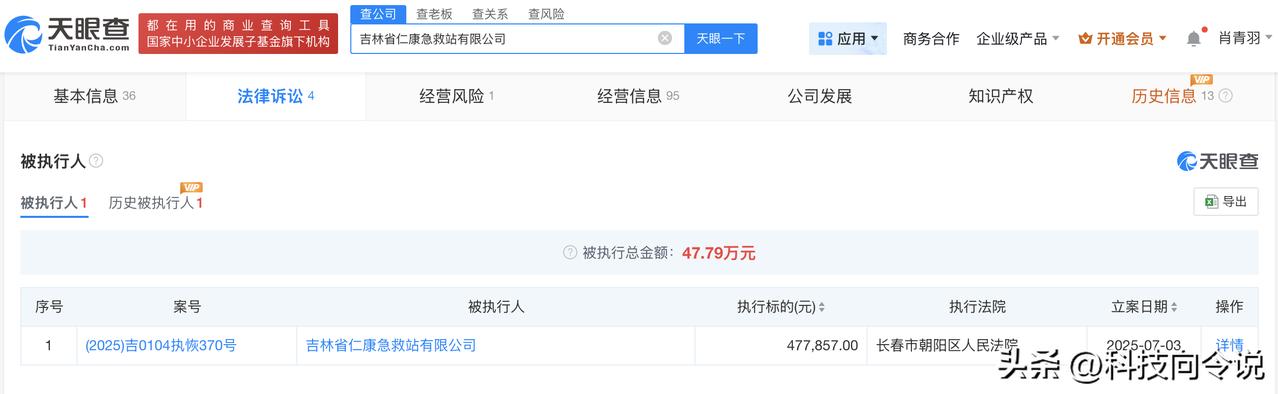Image resolution: width=1278 pixels, height=394 pixels.
Task: Switch to the 历史信息 VIP tab
Action: (x=1181, y=96)
